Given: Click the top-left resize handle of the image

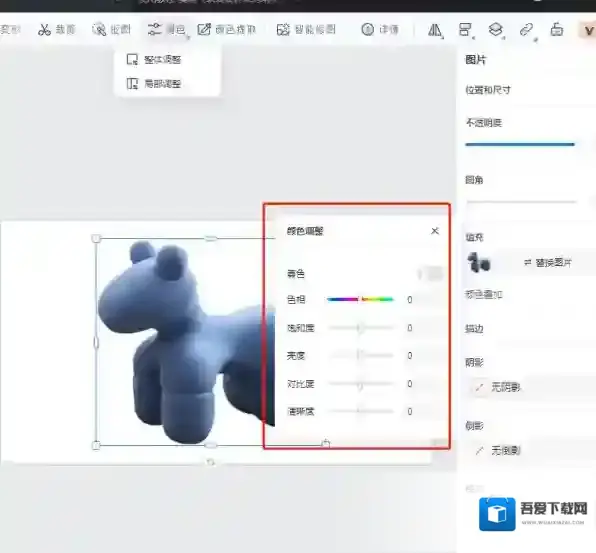Looking at the screenshot, I should [96, 238].
